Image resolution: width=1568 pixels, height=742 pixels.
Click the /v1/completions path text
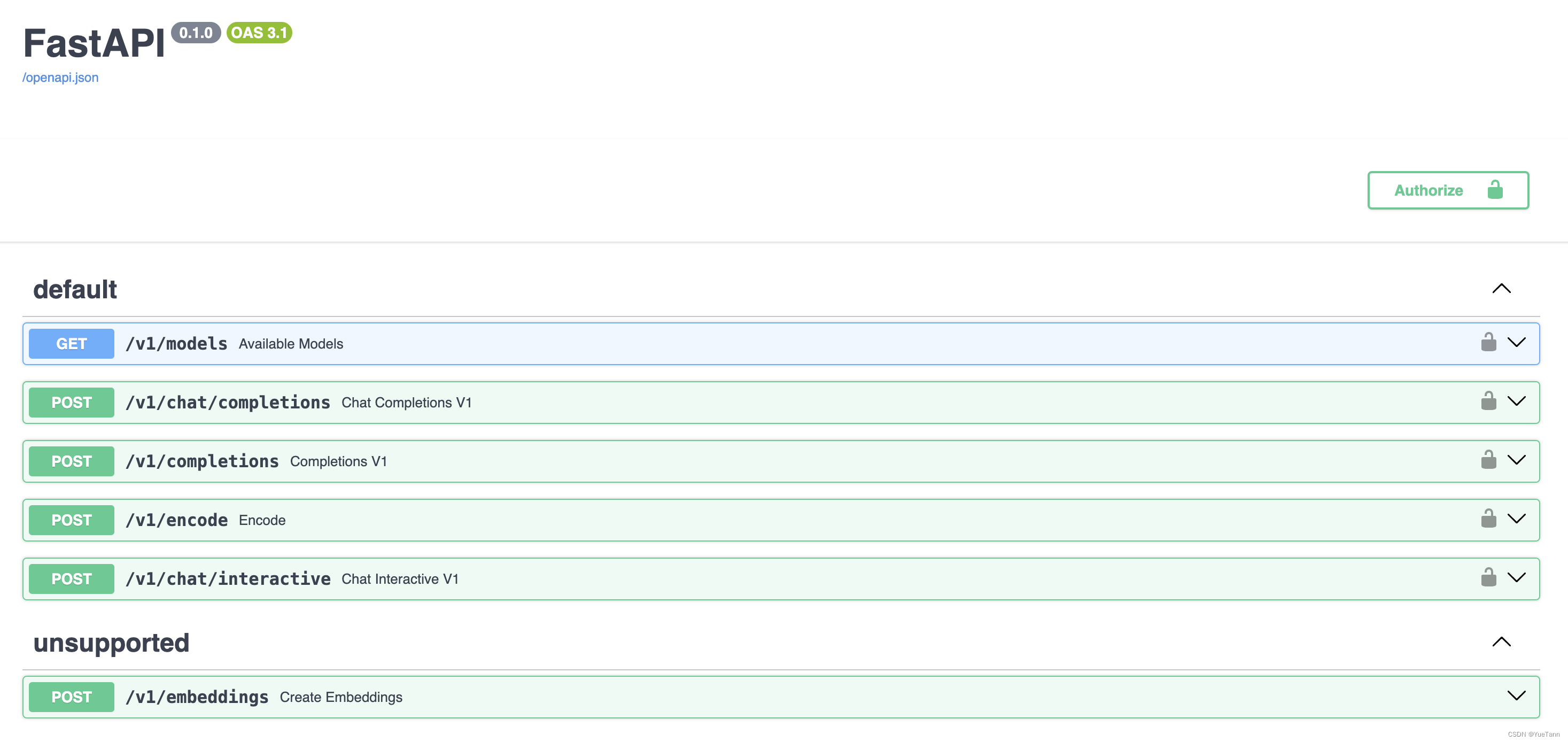pyautogui.click(x=202, y=461)
